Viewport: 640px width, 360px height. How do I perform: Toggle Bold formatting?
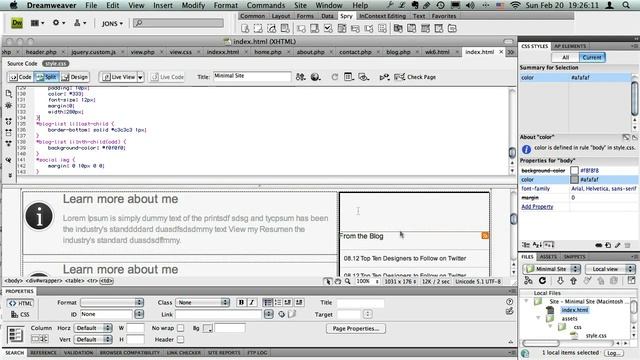click(241, 302)
